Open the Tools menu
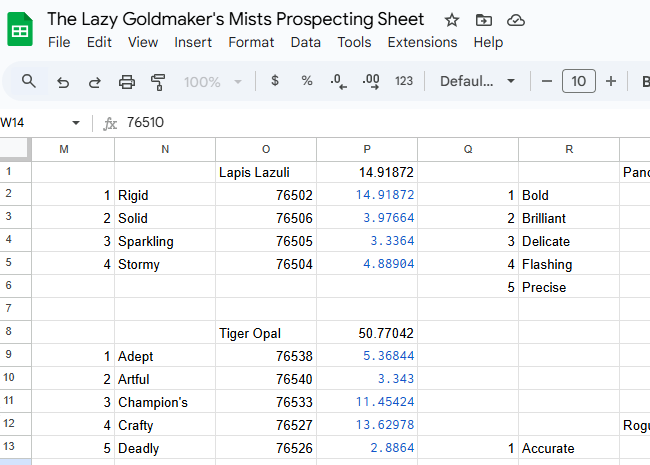 (x=354, y=42)
